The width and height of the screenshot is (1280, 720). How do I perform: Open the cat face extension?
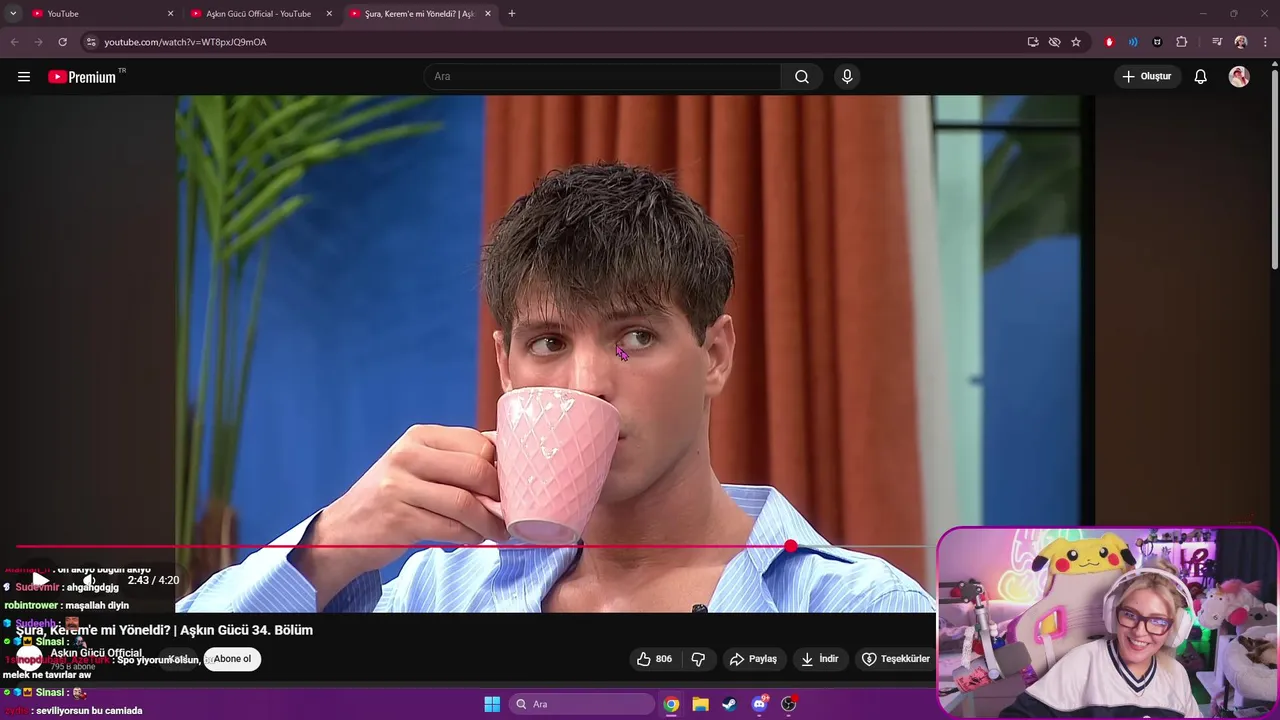pos(1157,42)
